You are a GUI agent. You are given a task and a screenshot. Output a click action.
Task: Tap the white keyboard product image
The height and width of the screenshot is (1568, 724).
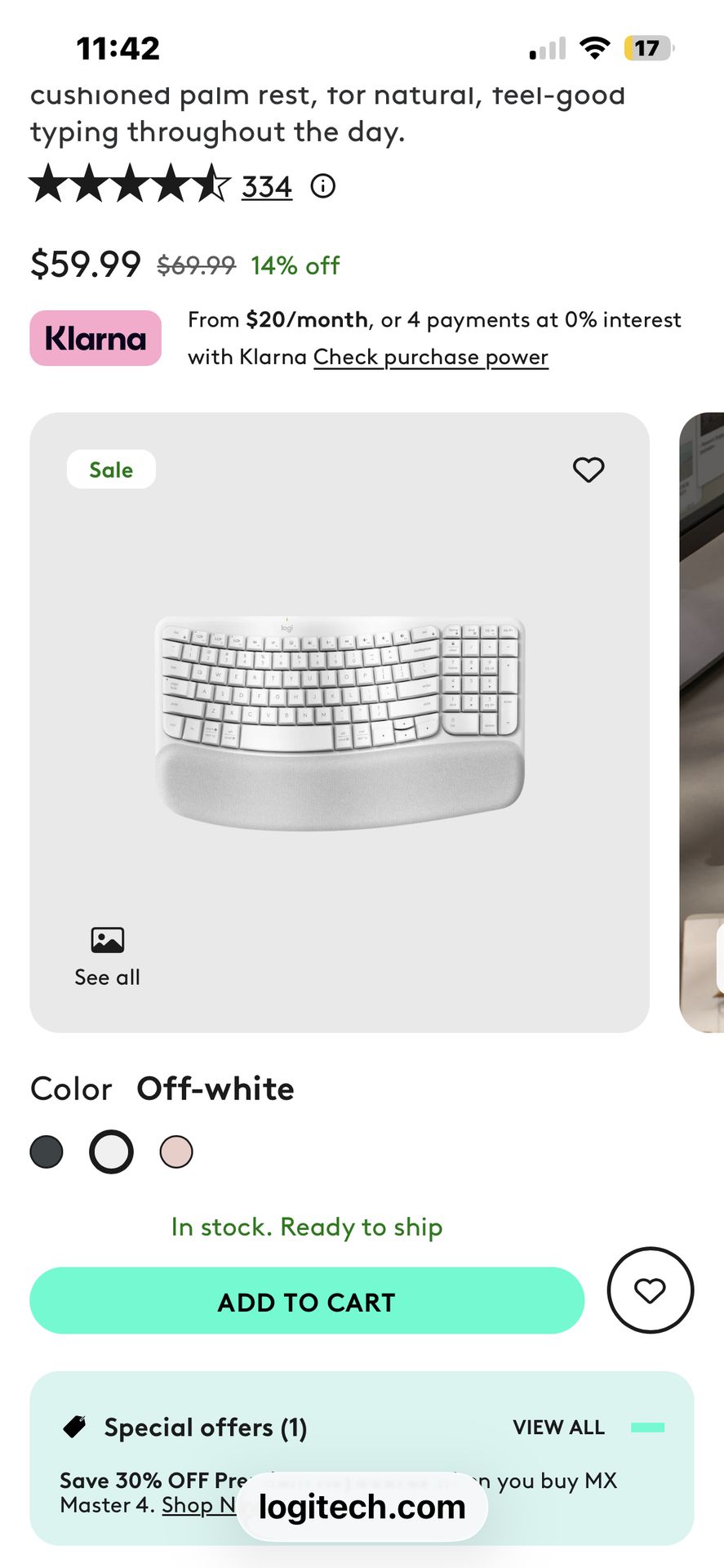340,723
